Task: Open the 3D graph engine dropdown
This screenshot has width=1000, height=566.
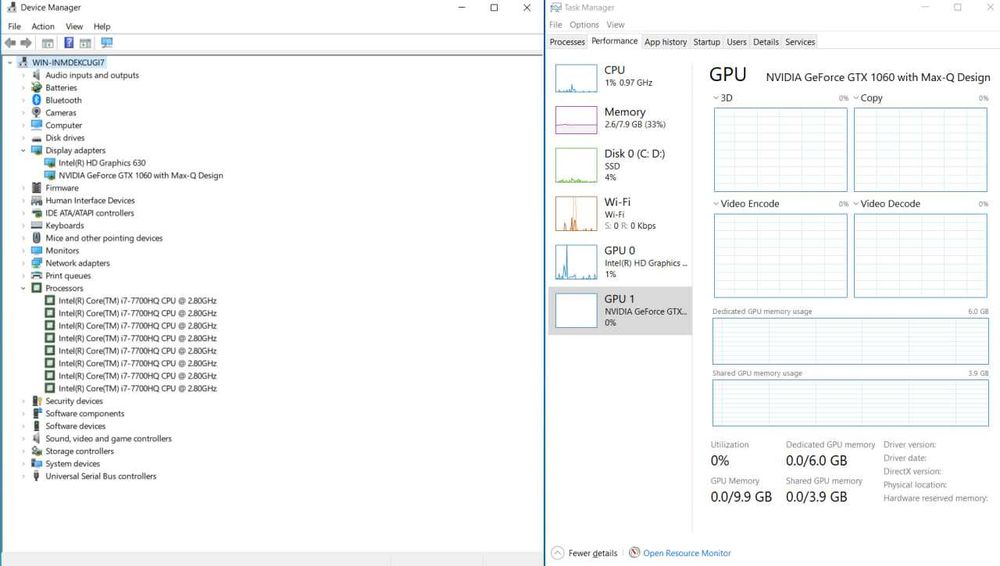Action: (716, 98)
